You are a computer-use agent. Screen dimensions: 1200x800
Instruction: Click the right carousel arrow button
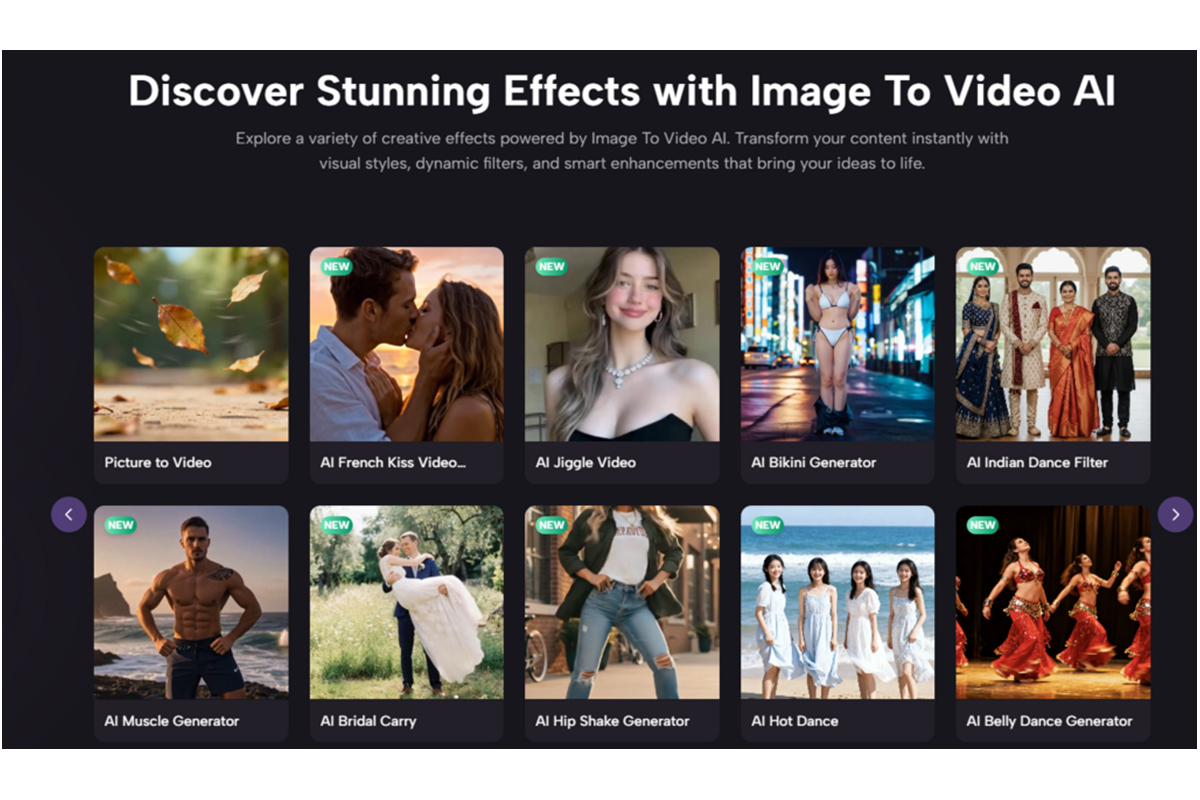coord(1175,515)
